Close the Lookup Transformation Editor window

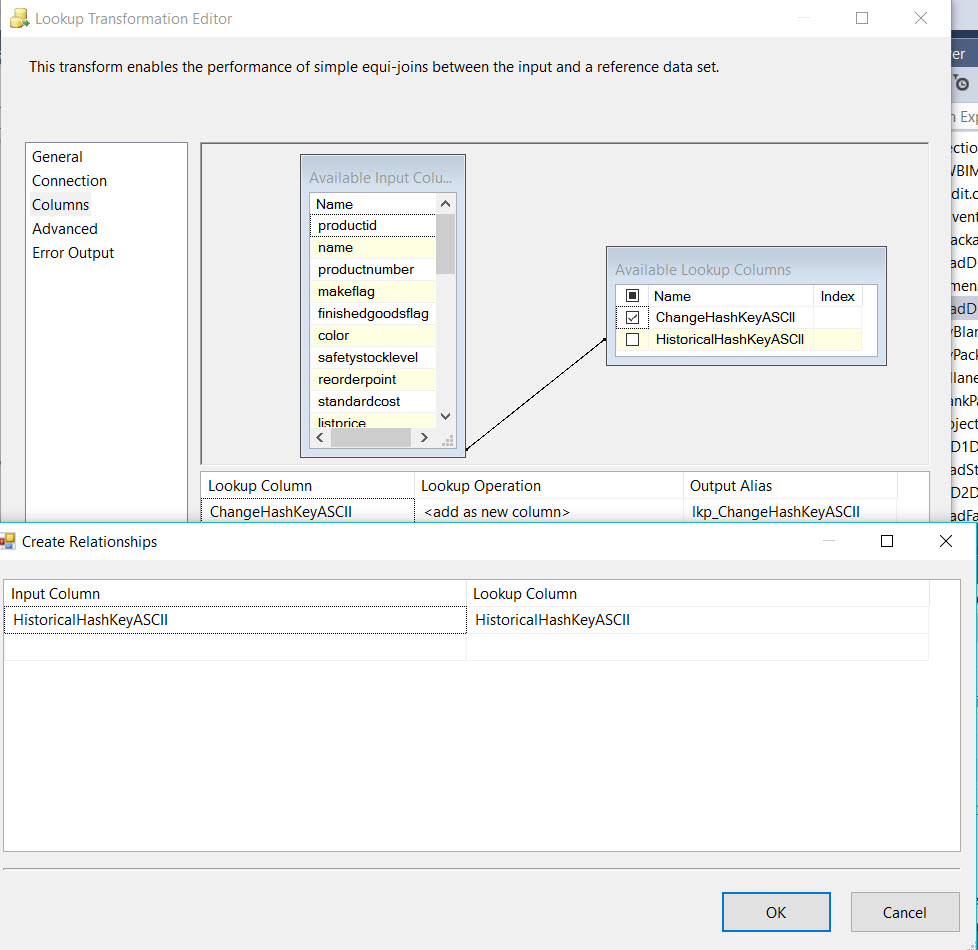(921, 18)
